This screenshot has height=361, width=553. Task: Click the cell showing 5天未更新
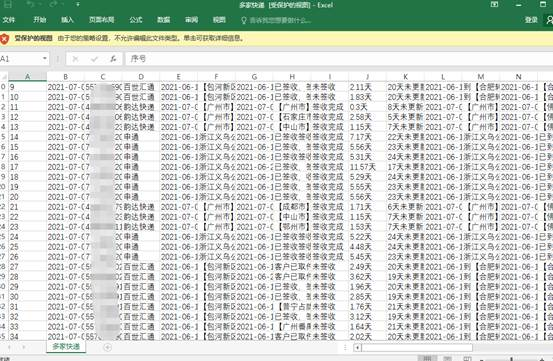406,117
